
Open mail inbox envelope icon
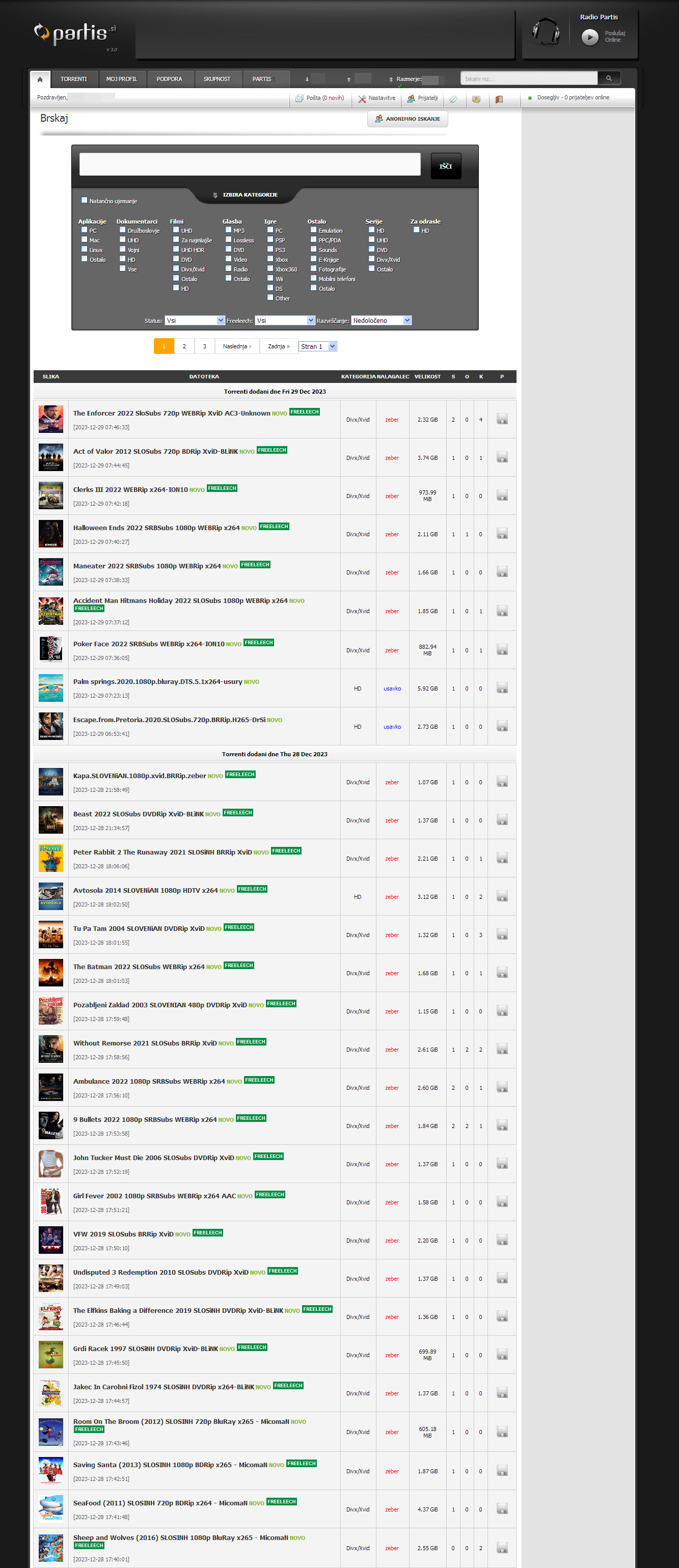(x=299, y=99)
